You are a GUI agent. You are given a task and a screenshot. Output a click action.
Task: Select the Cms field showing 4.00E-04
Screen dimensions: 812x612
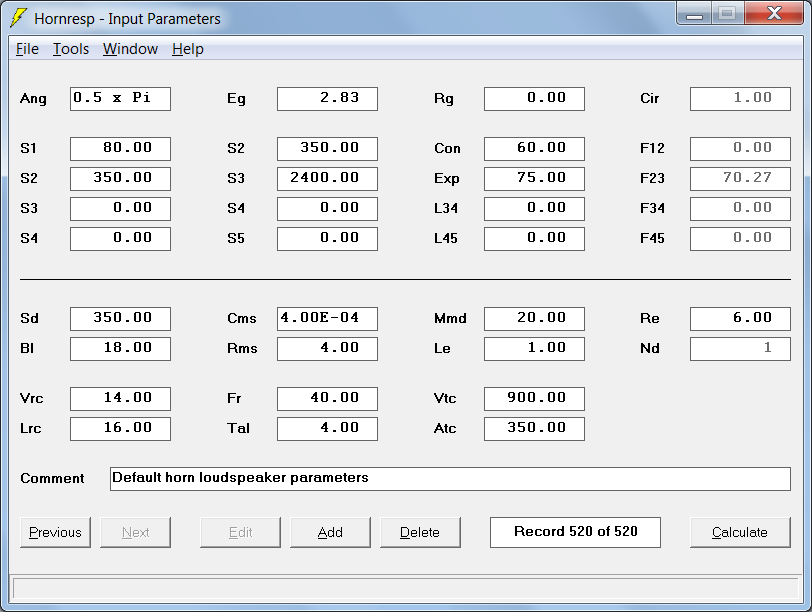coord(327,318)
